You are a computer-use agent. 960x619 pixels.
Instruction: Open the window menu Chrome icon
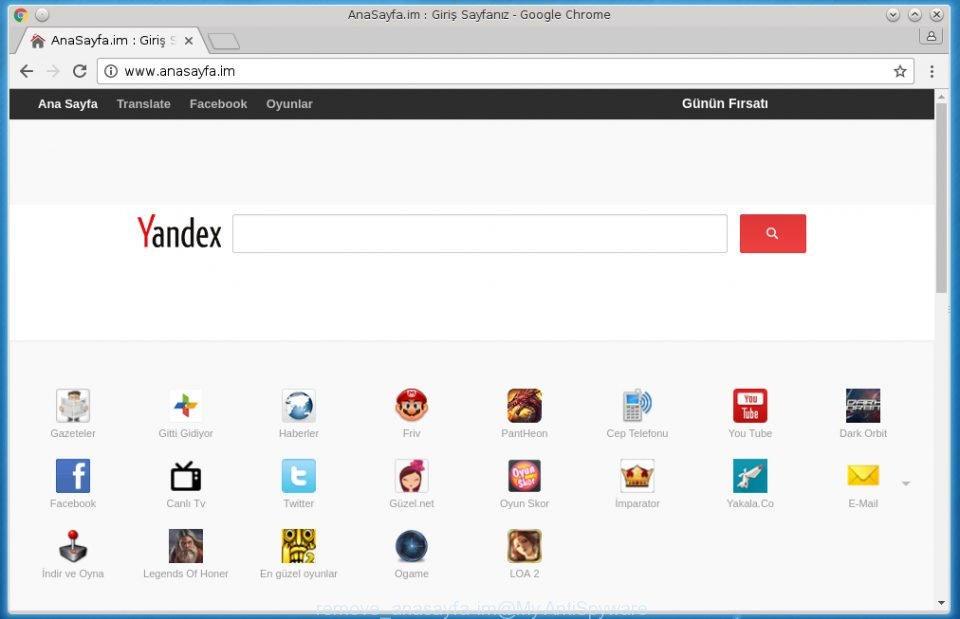point(20,15)
